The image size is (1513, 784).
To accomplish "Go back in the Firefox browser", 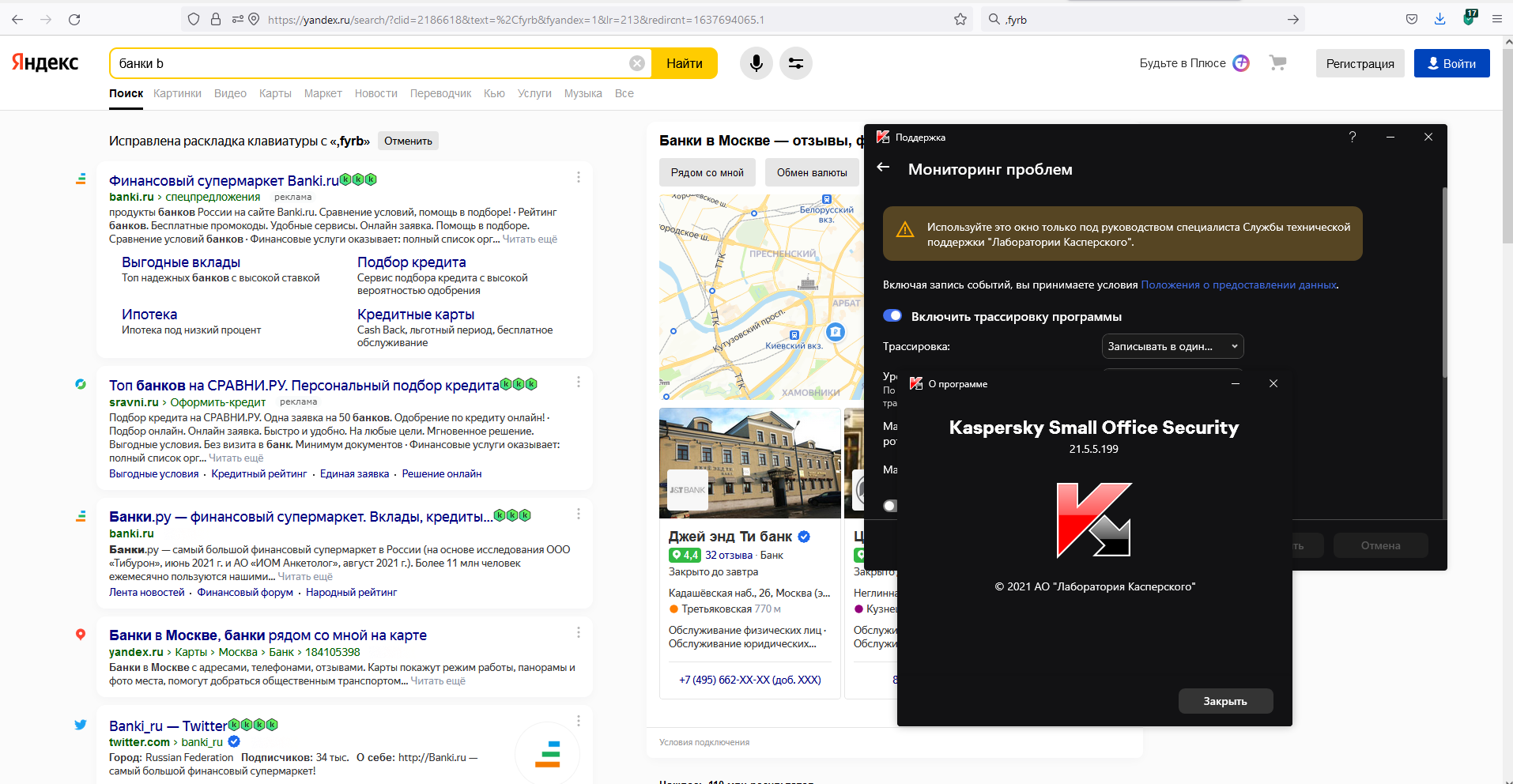I will [x=17, y=19].
